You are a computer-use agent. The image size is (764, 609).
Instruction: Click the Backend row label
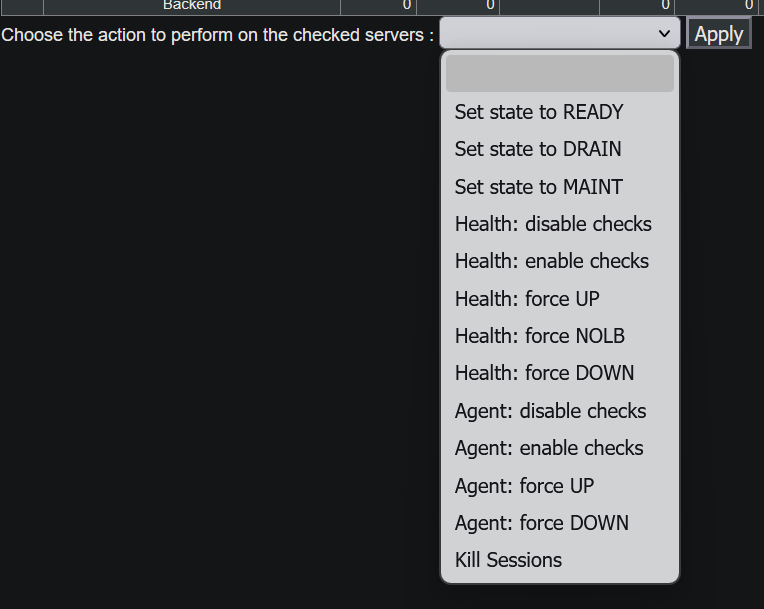[x=192, y=6]
